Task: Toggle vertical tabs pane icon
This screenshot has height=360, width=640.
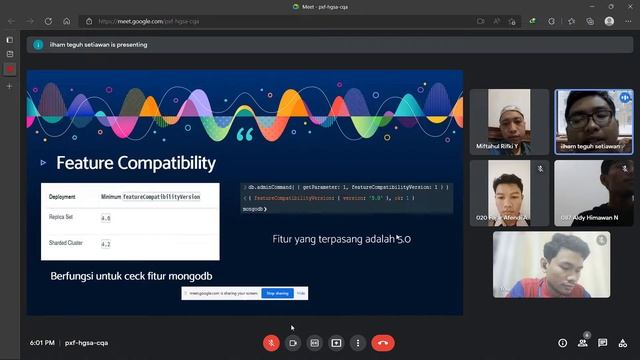Action: pos(10,40)
